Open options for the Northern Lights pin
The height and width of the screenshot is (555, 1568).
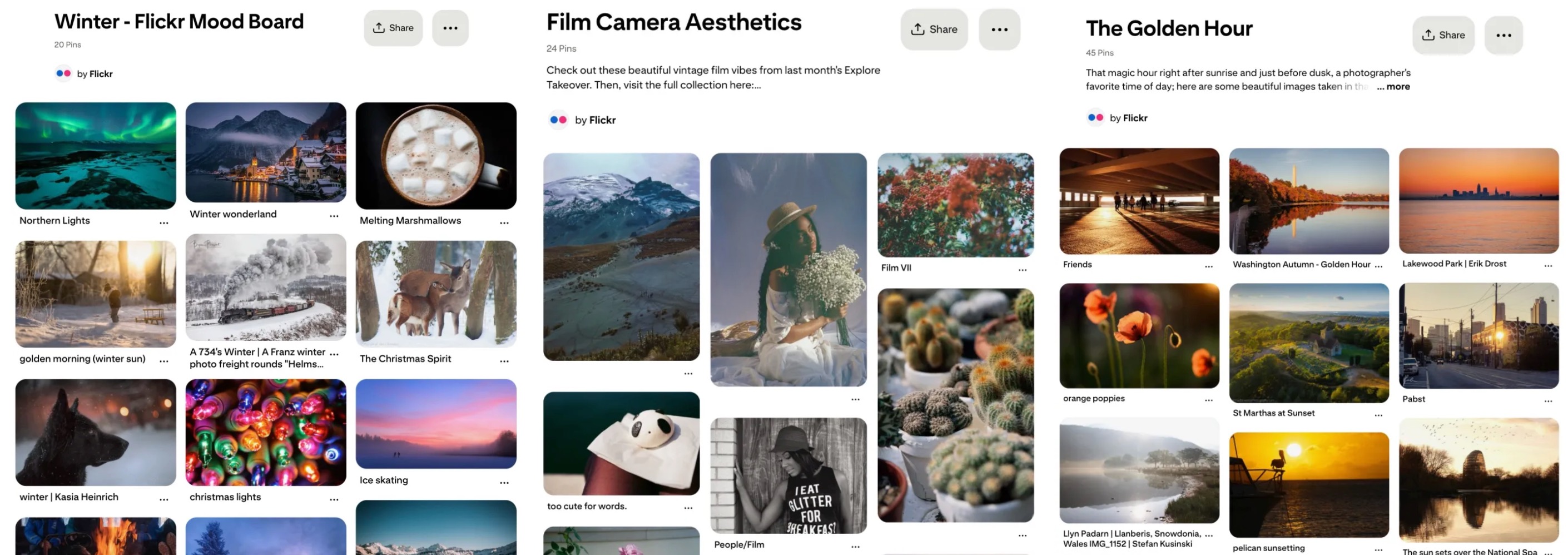coord(163,223)
